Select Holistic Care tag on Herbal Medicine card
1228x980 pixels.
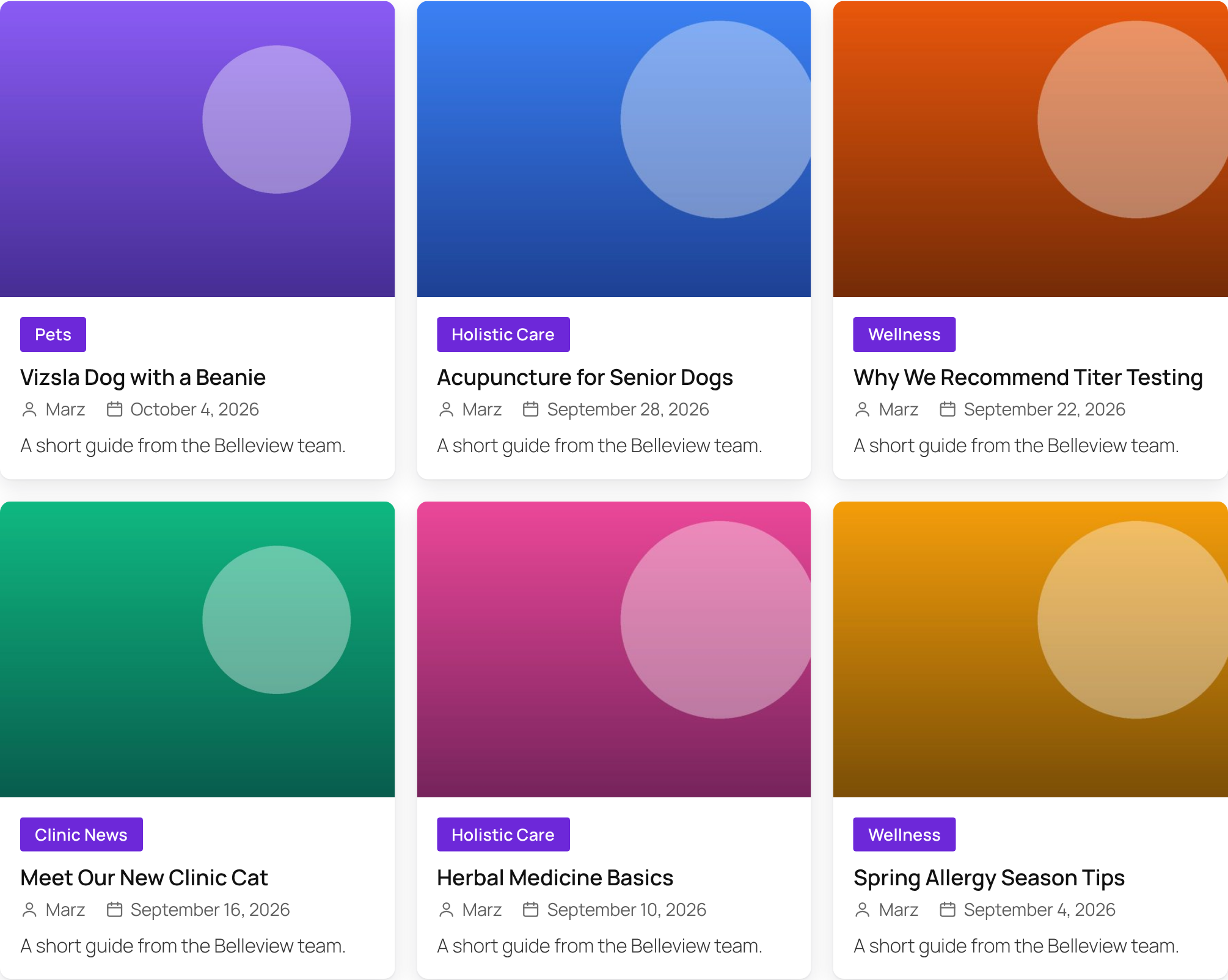(x=503, y=835)
